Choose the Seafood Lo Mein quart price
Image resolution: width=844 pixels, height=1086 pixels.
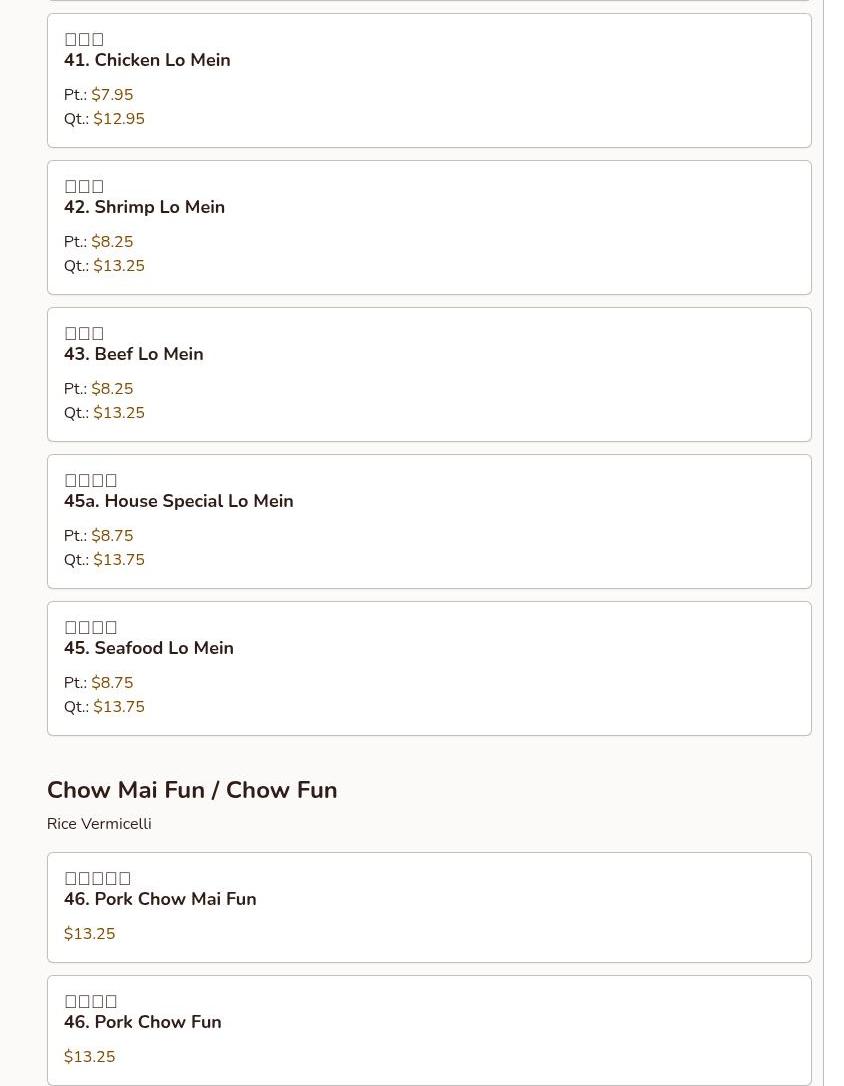tap(119, 707)
